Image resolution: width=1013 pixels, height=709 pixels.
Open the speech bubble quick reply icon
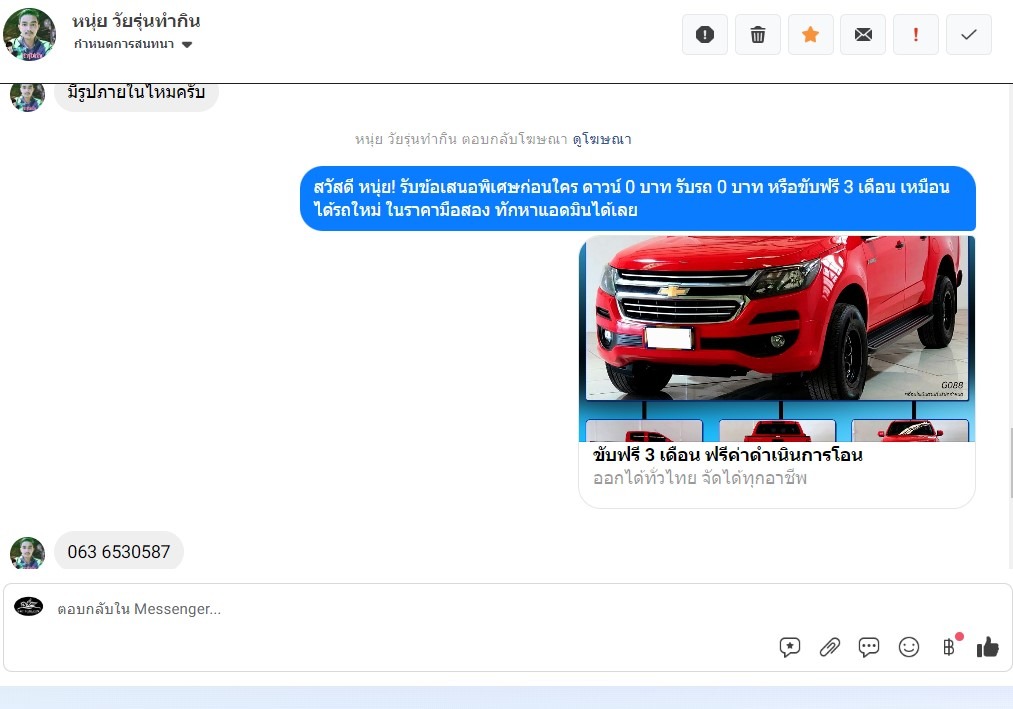(869, 647)
